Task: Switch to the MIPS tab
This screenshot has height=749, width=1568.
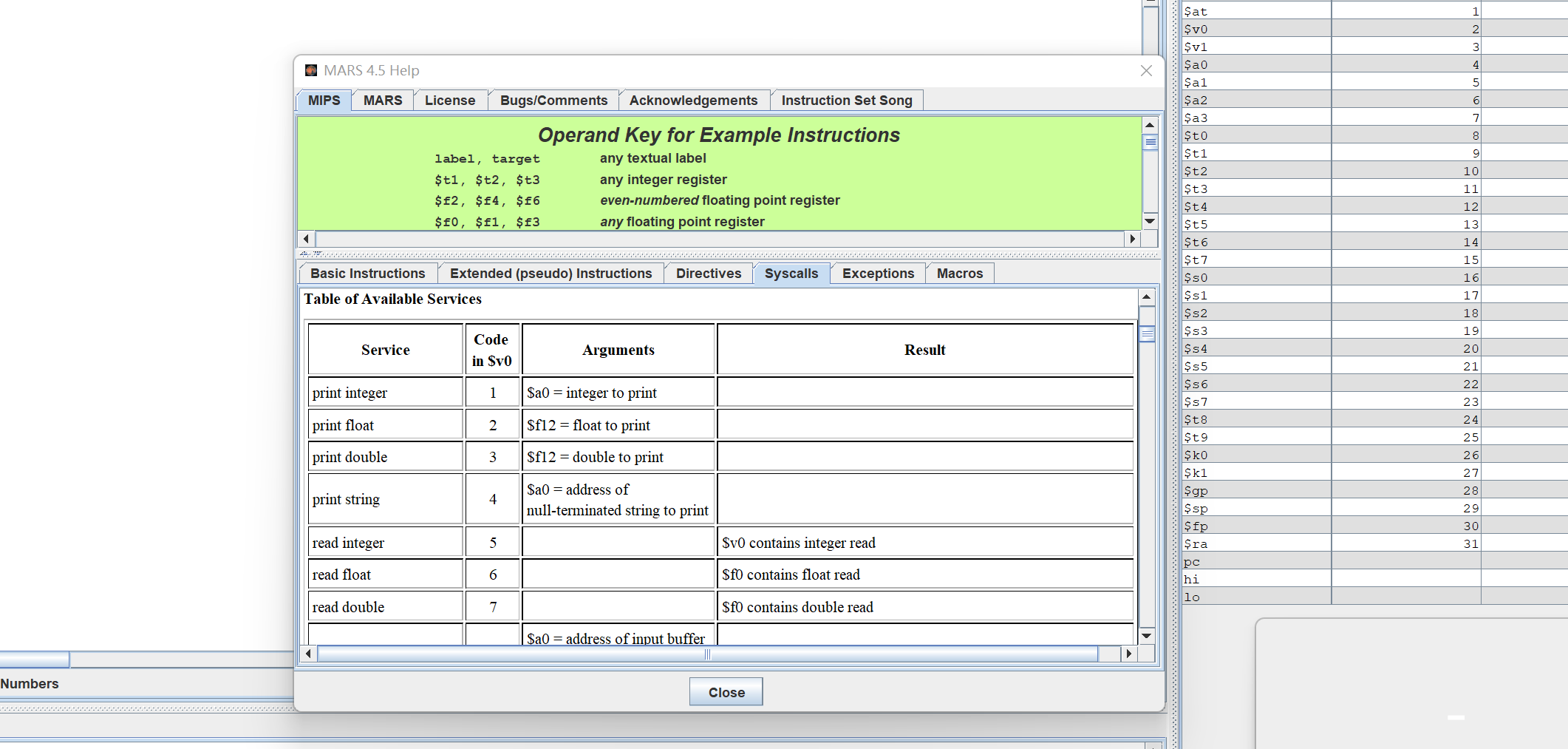Action: pyautogui.click(x=324, y=101)
